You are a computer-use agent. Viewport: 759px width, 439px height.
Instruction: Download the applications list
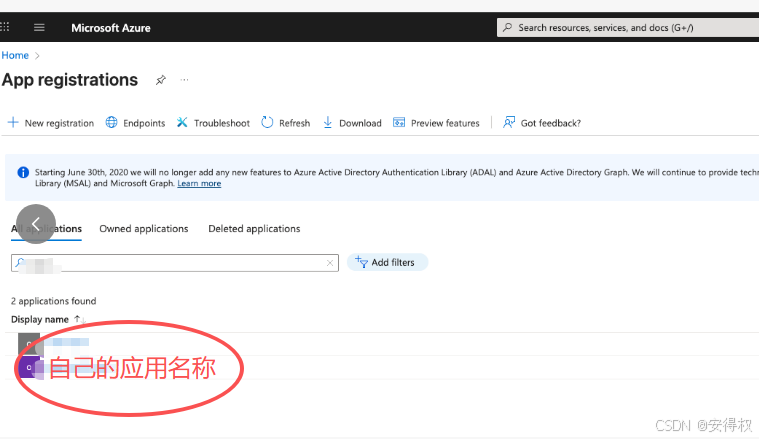tap(352, 123)
